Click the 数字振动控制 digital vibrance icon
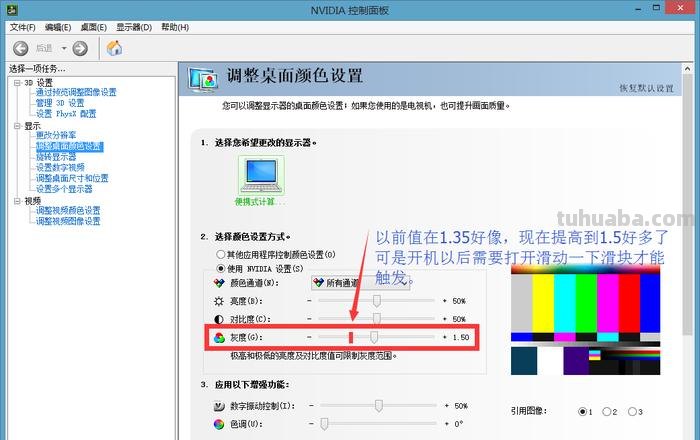This screenshot has height=440, width=700. [x=219, y=406]
